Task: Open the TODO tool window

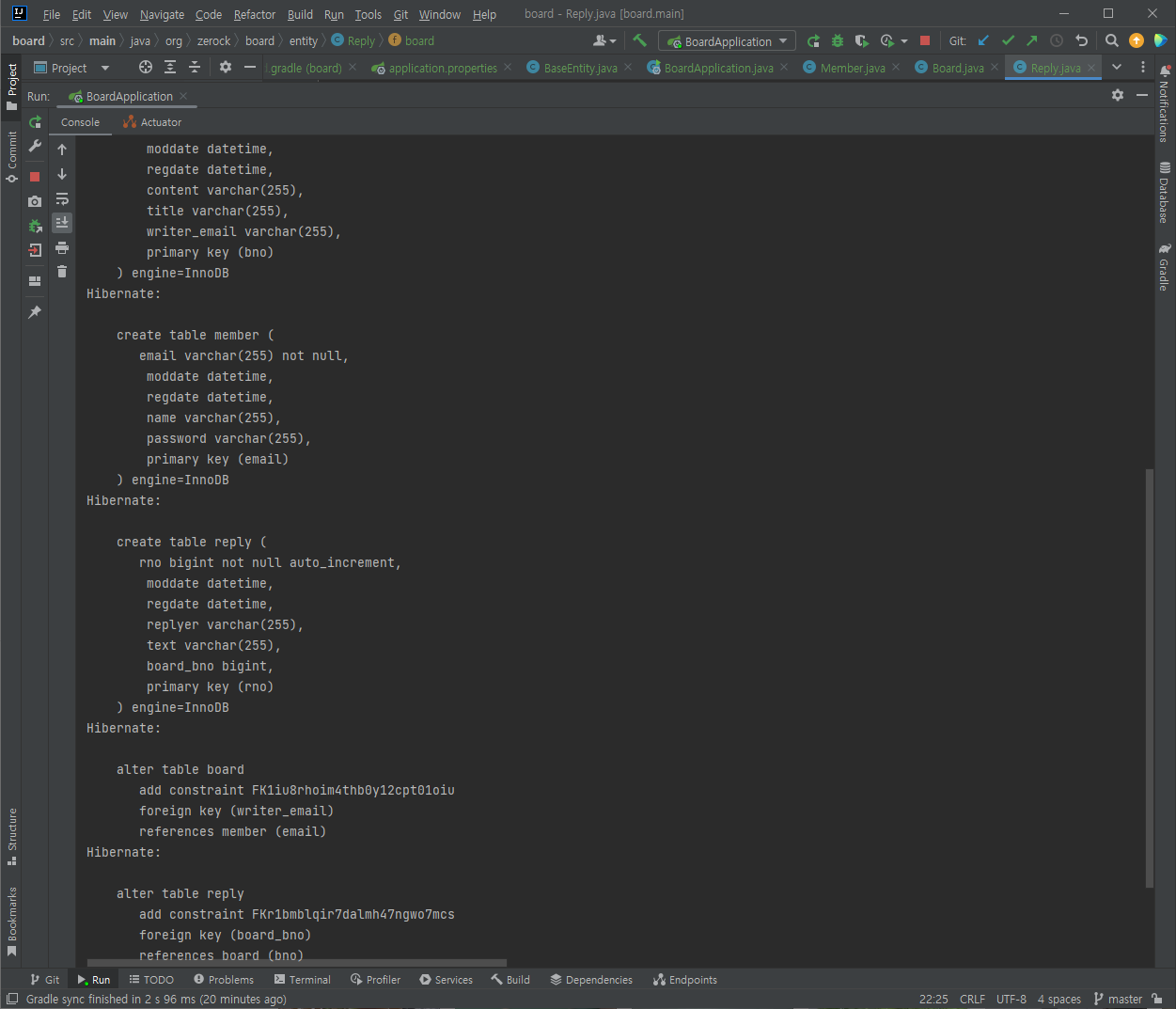Action: [x=151, y=979]
